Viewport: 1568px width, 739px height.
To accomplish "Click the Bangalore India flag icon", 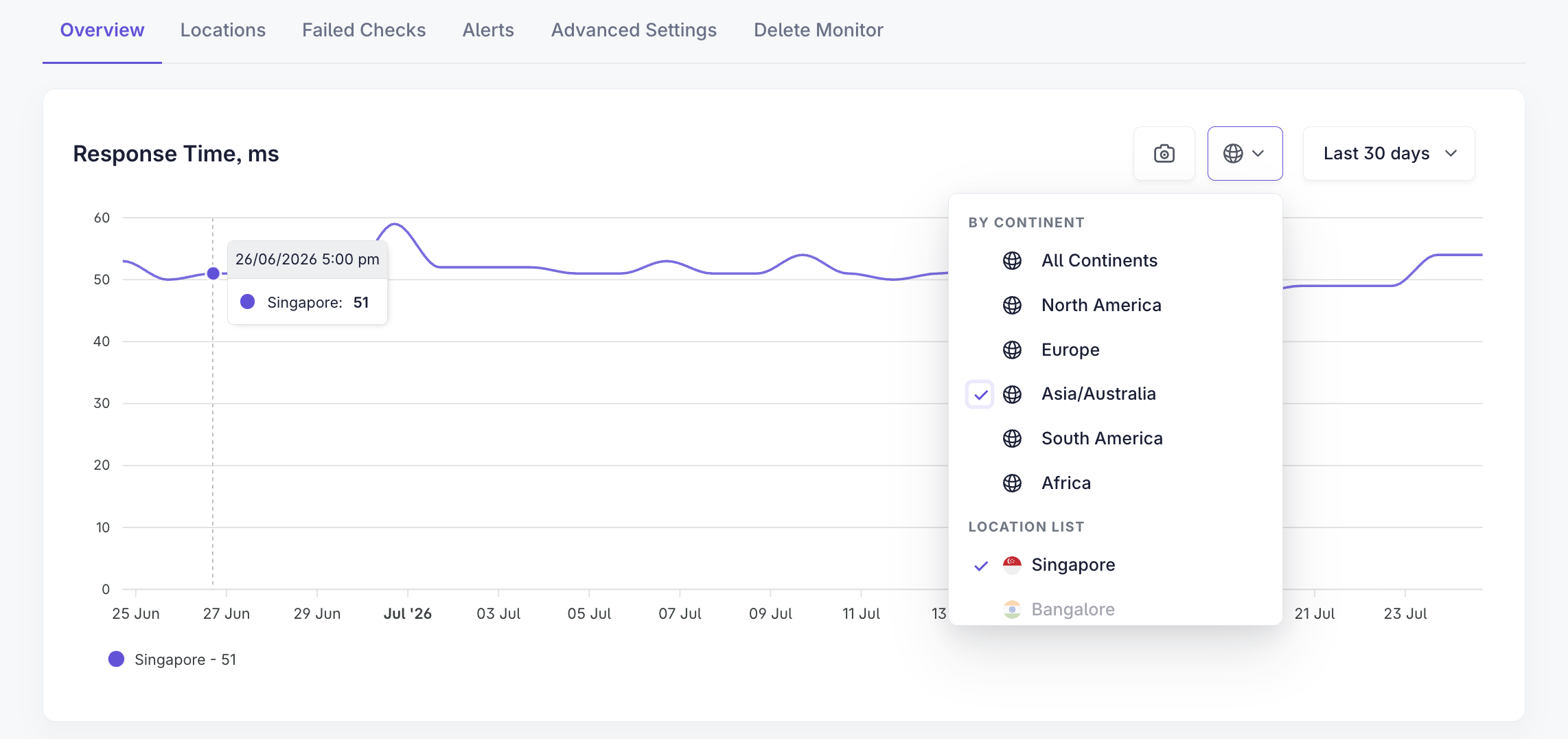I will 1012,610.
